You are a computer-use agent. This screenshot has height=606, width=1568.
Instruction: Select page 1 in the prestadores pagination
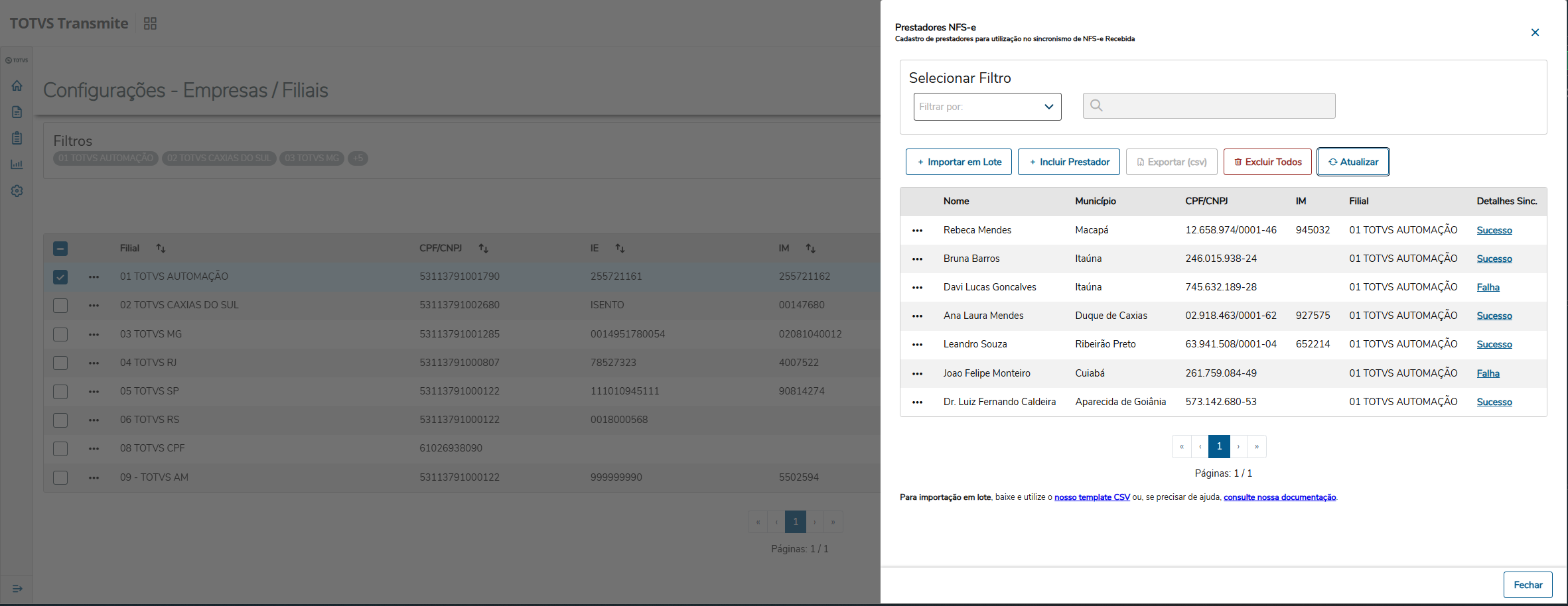[x=1219, y=447]
